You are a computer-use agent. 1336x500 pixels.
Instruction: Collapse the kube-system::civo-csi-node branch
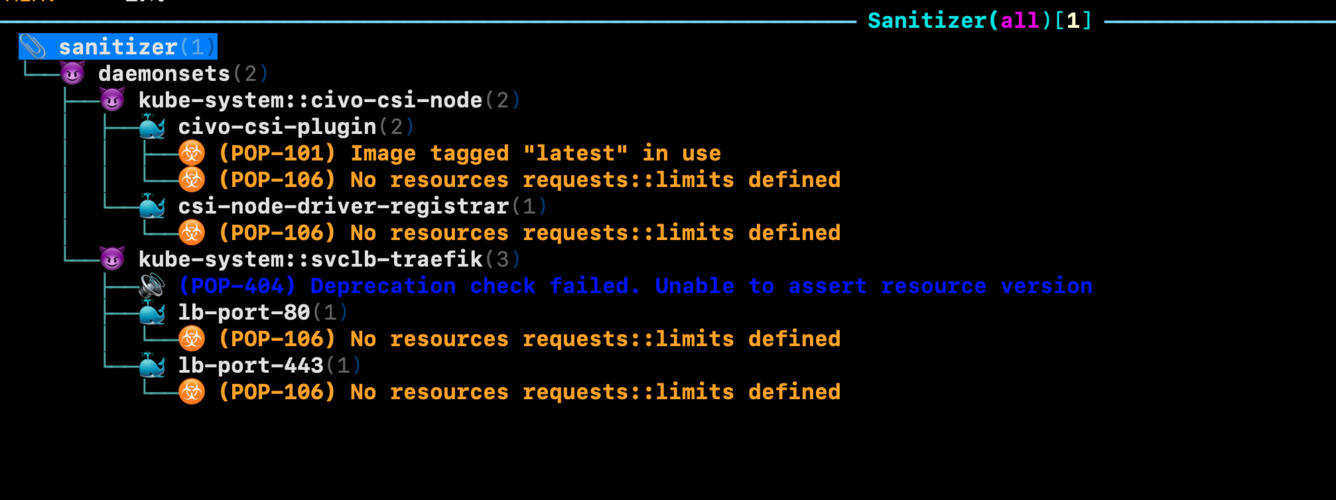pyautogui.click(x=310, y=100)
